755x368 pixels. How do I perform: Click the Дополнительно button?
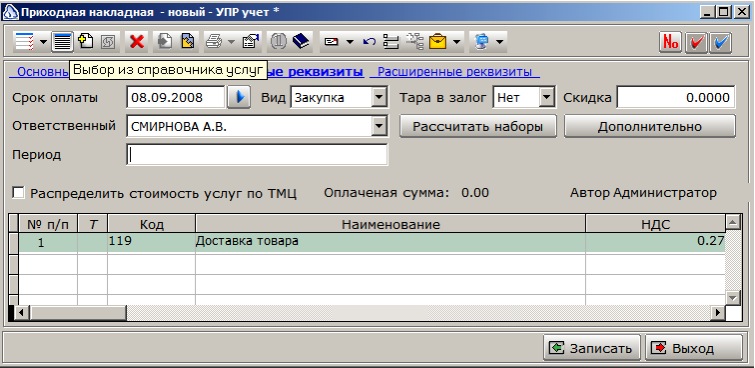pyautogui.click(x=650, y=126)
